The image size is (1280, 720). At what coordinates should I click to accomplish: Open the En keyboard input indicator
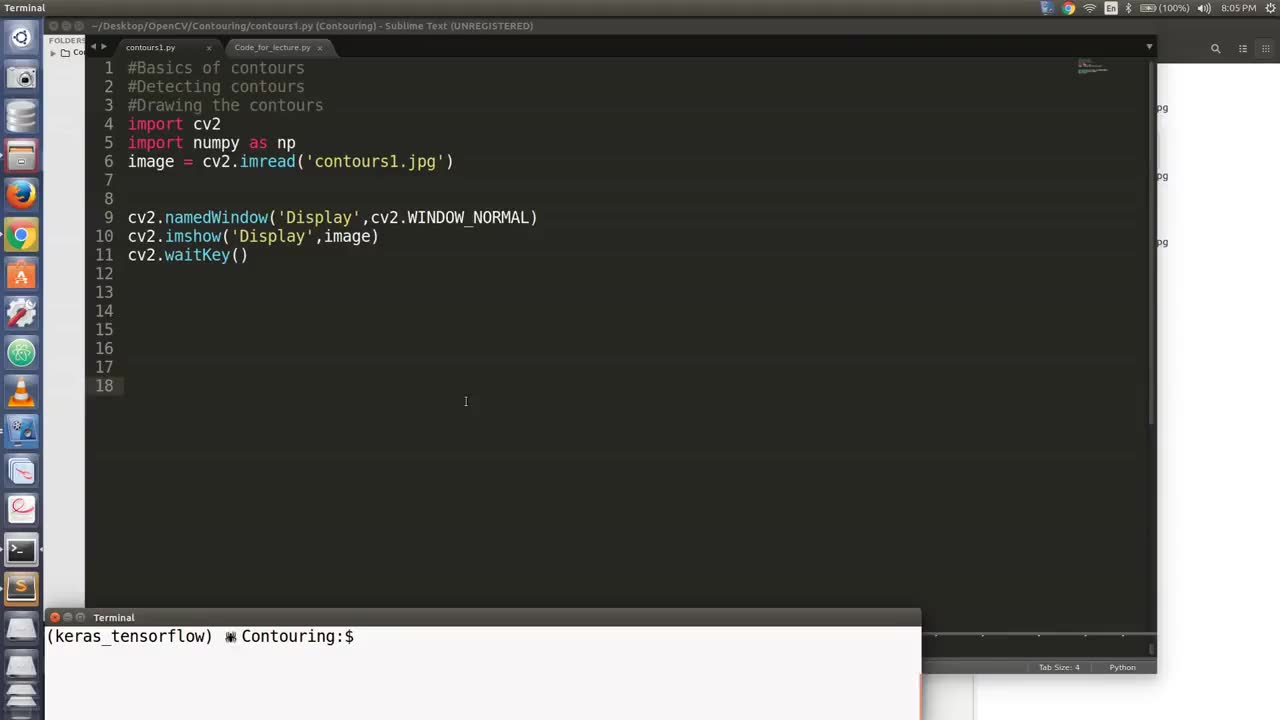click(x=1110, y=8)
